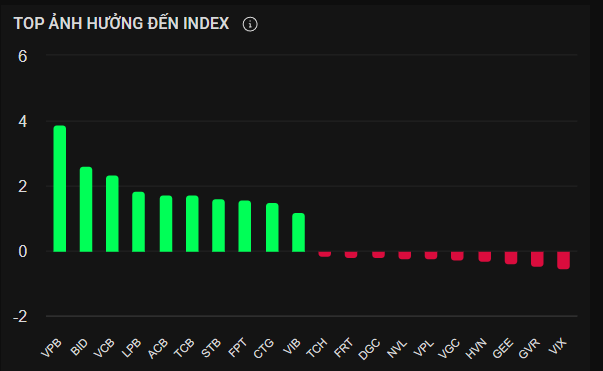Select the TCB green bar
603x371 pixels.
pos(192,224)
